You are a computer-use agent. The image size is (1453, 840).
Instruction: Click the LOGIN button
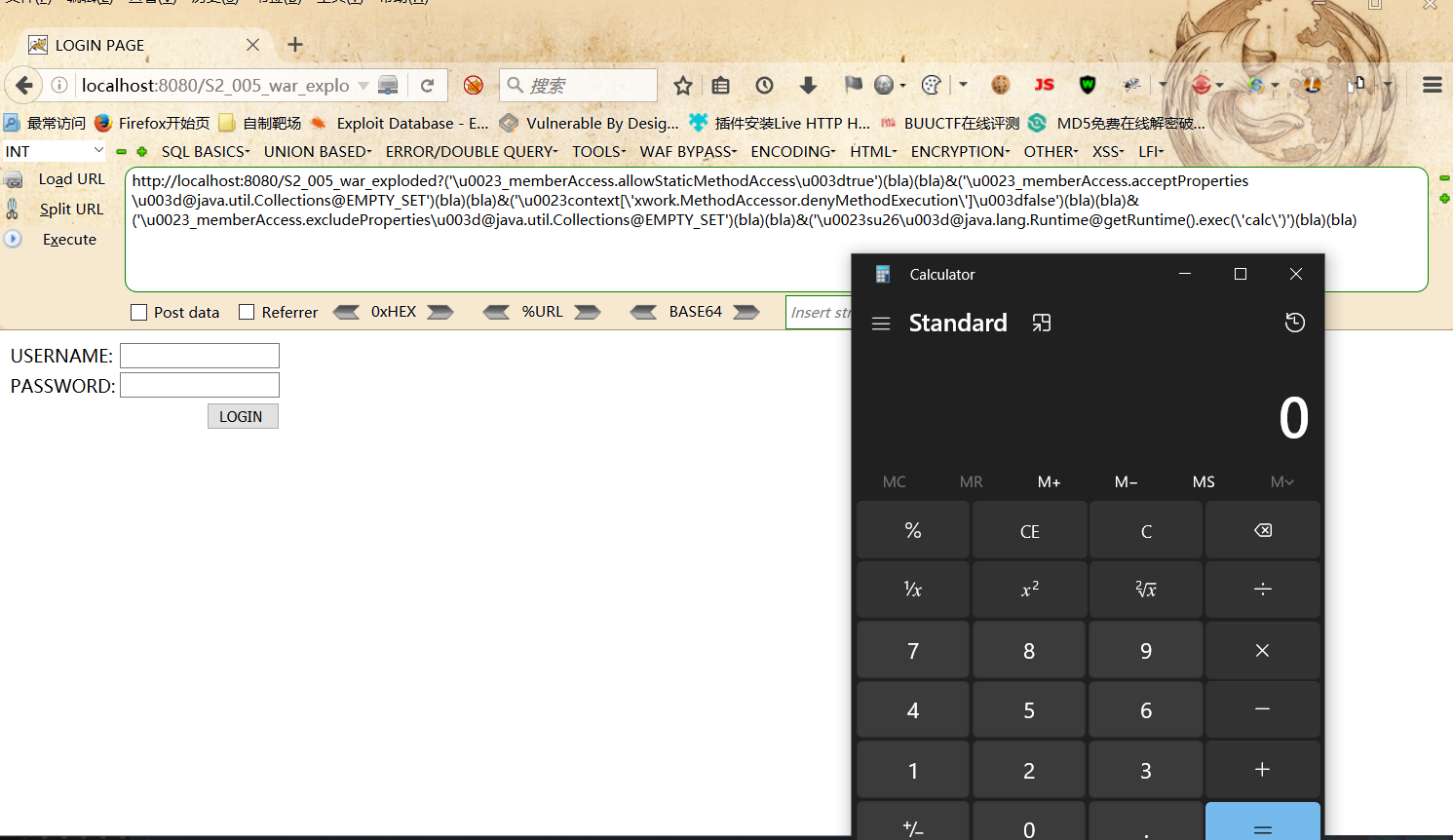[243, 416]
